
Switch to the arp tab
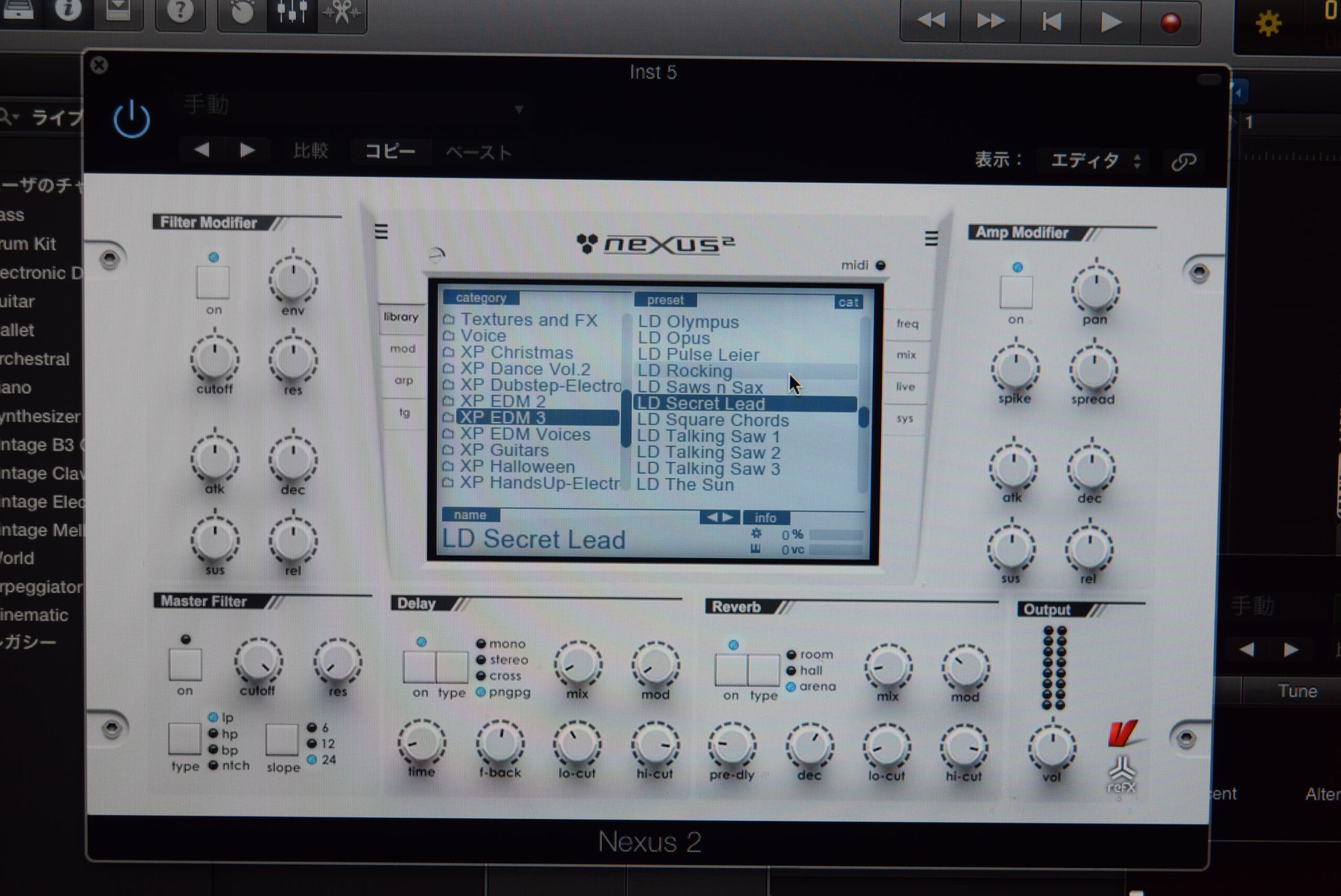point(403,380)
